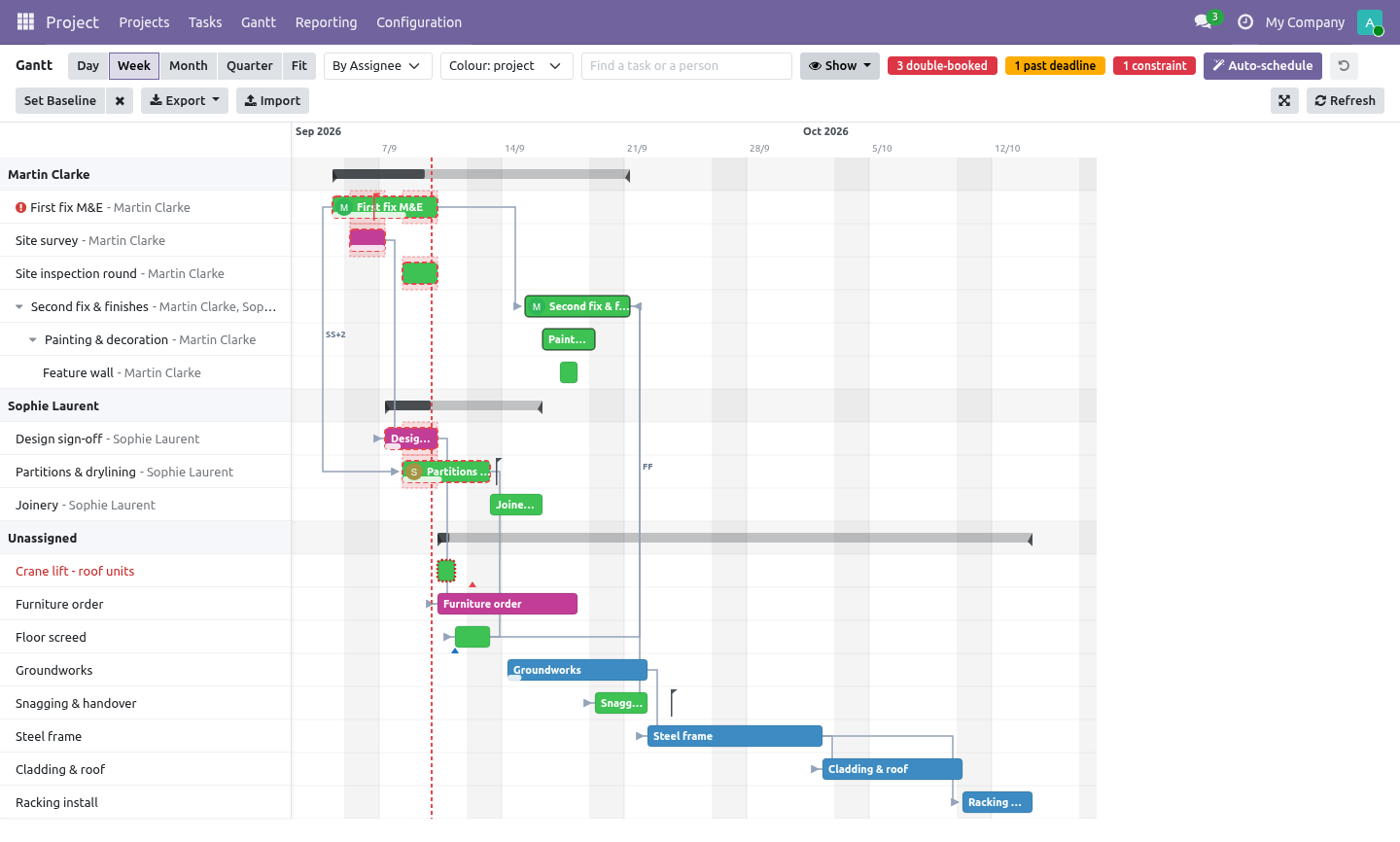Click the Furniture order task bar
1400x842 pixels.
(x=507, y=604)
